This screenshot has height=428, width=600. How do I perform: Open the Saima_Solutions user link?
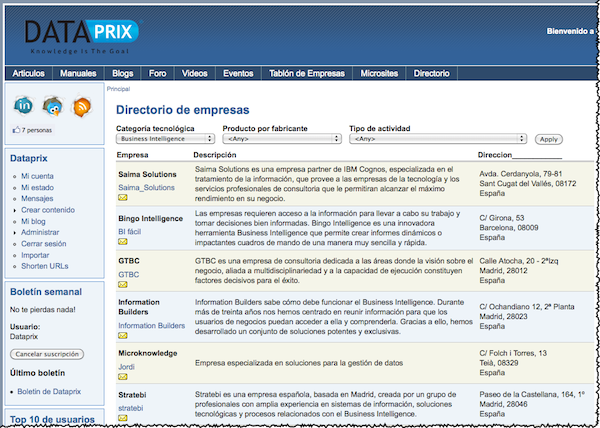point(146,188)
